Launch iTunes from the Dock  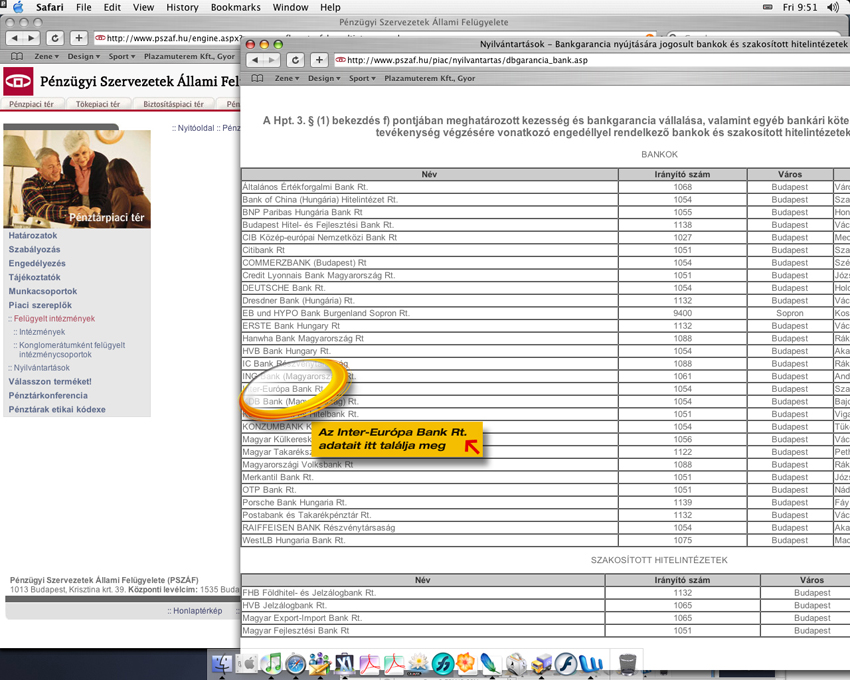(272, 663)
